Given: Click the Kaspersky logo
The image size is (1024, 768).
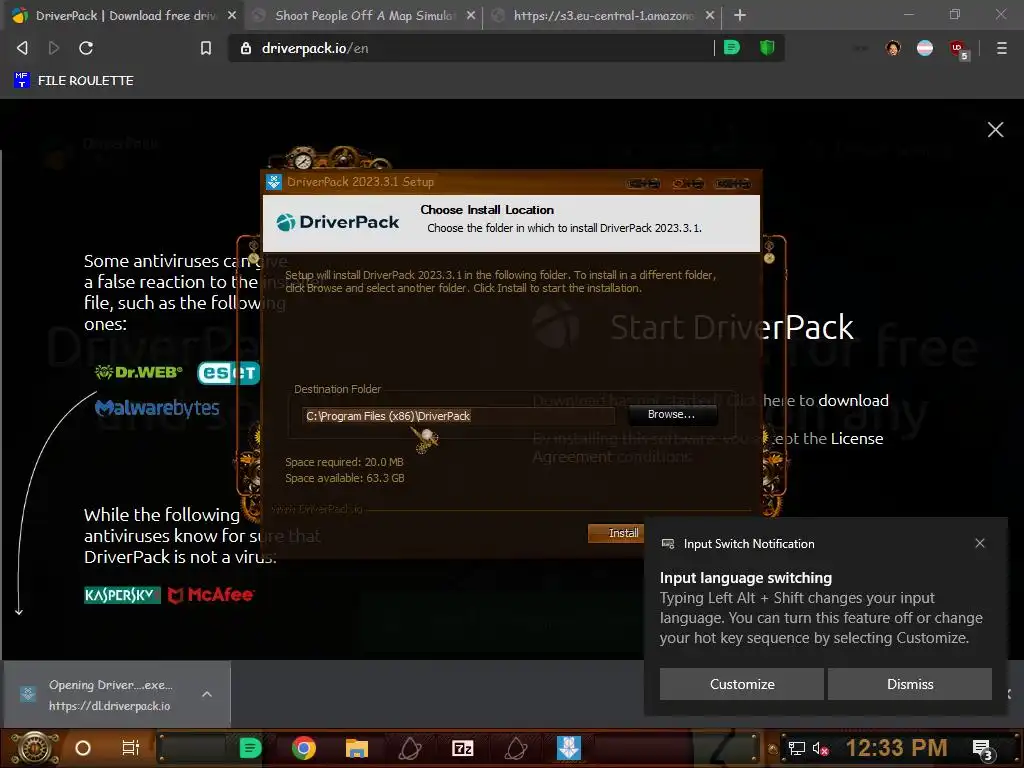Looking at the screenshot, I should [122, 595].
